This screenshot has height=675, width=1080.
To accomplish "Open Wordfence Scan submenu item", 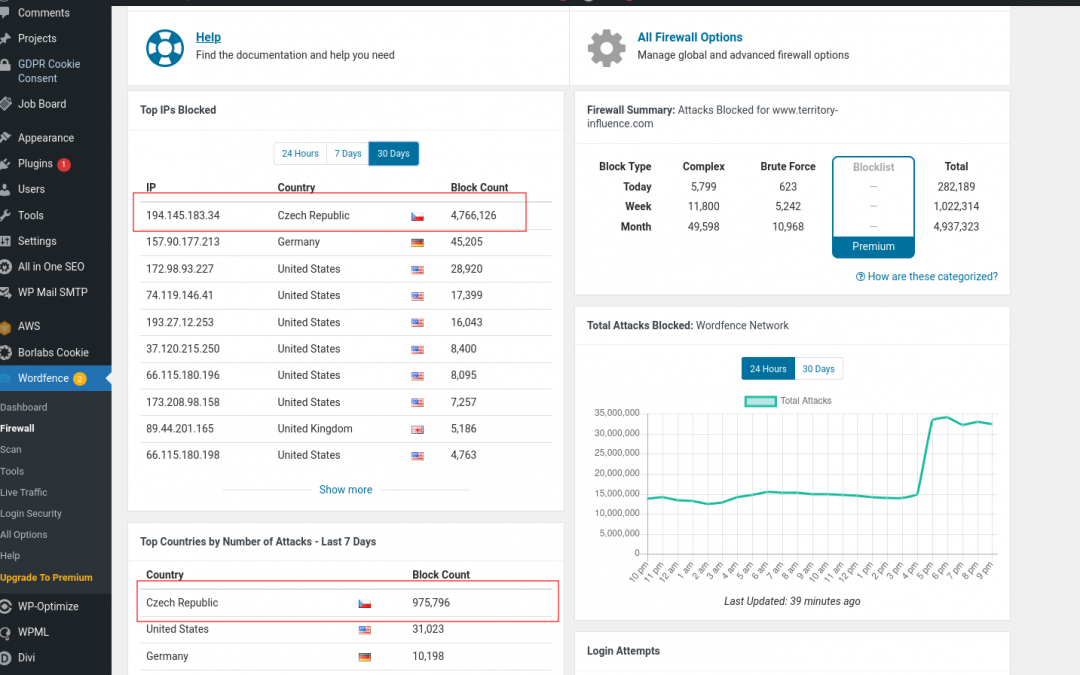I will (x=11, y=449).
